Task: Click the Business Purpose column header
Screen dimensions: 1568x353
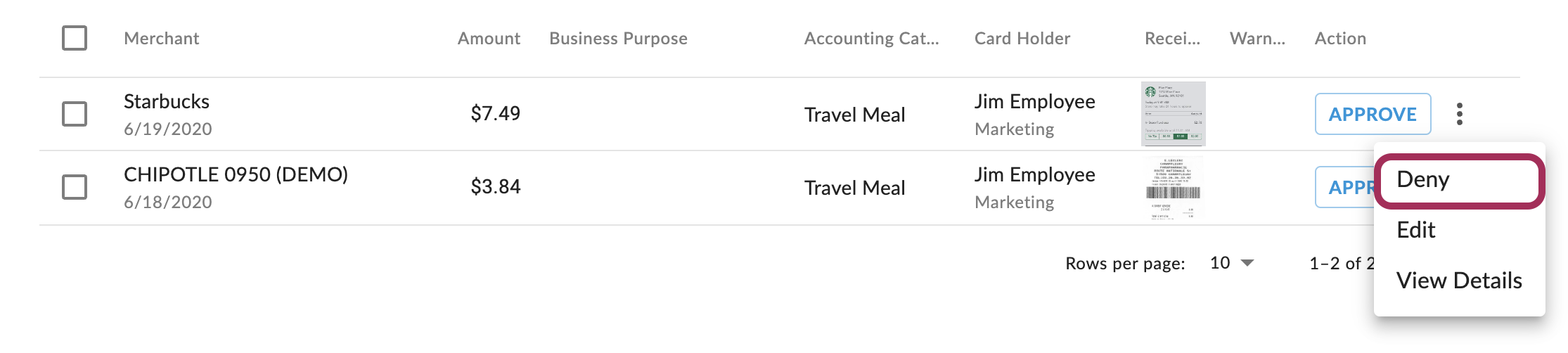Action: [x=618, y=39]
